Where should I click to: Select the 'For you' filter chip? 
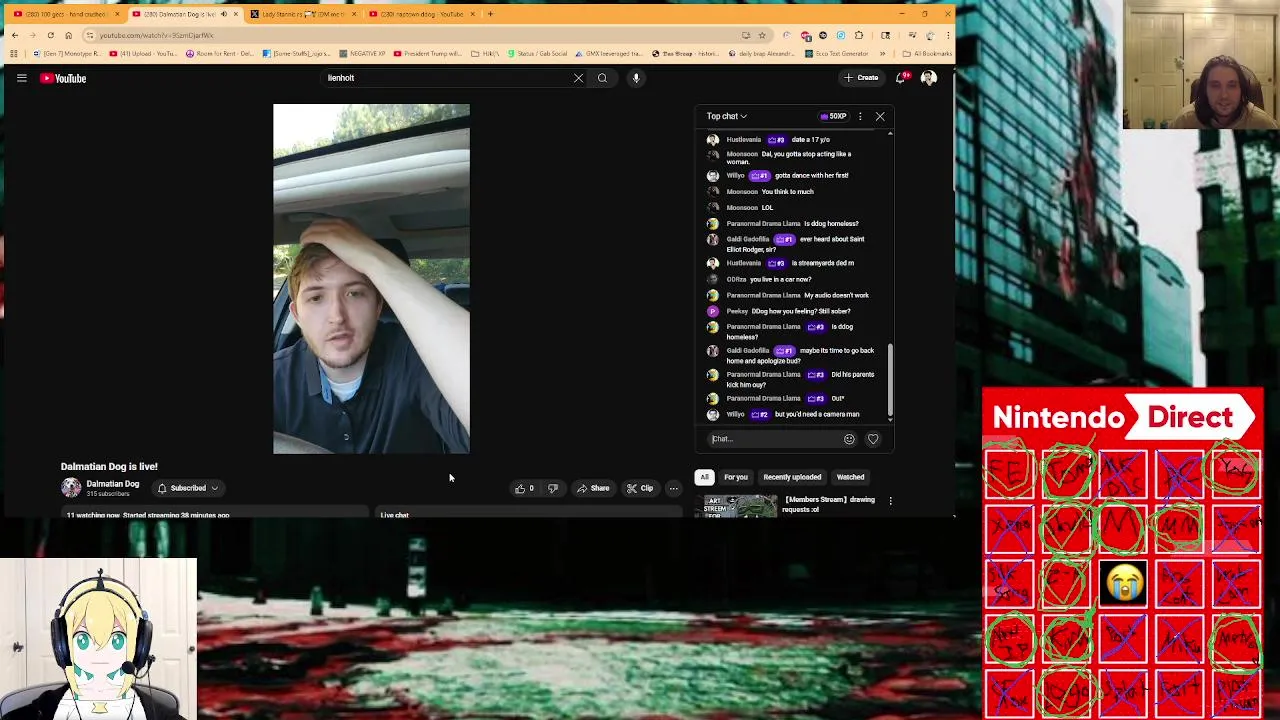tap(736, 477)
